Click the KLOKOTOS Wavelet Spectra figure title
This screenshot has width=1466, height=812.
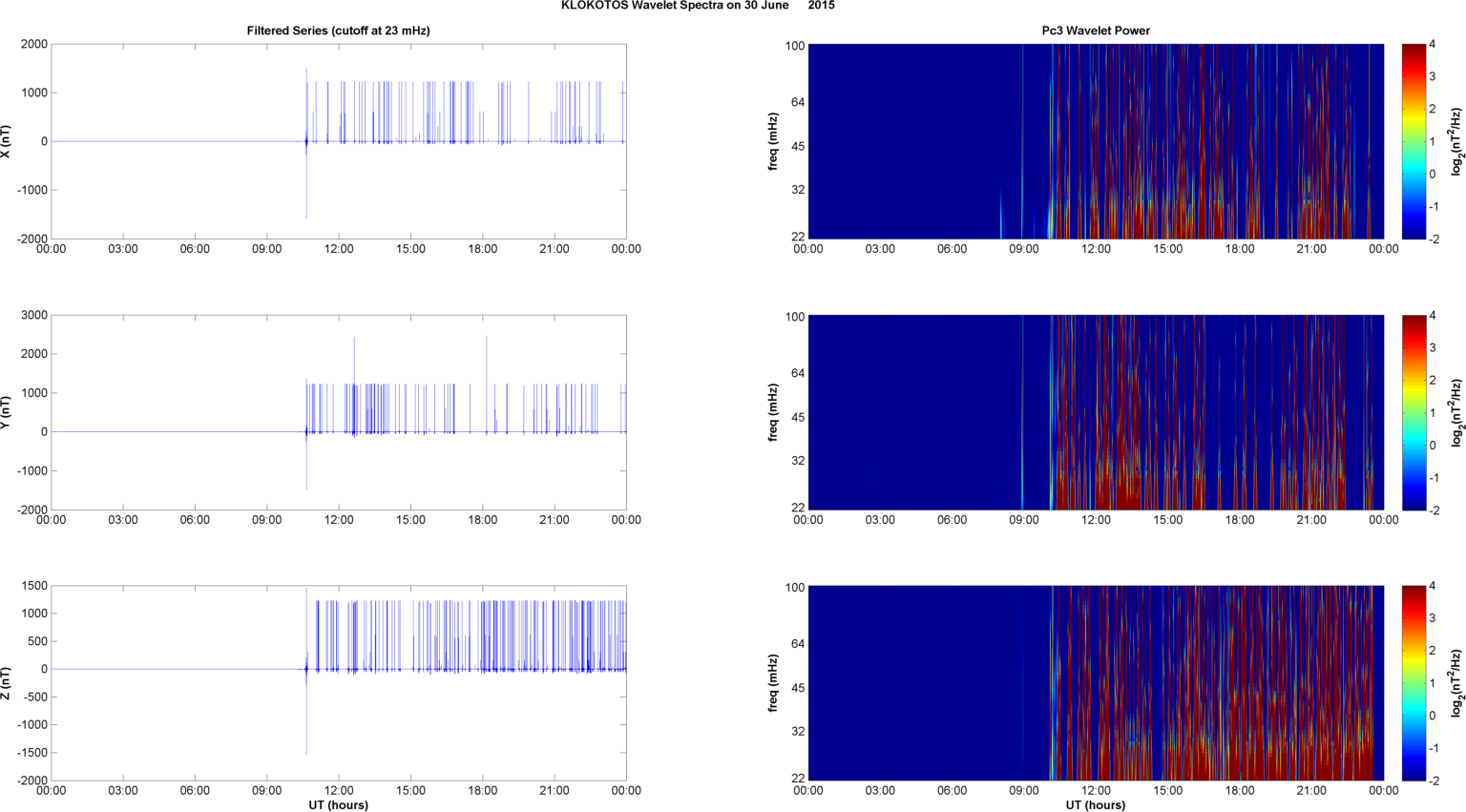pyautogui.click(x=698, y=6)
